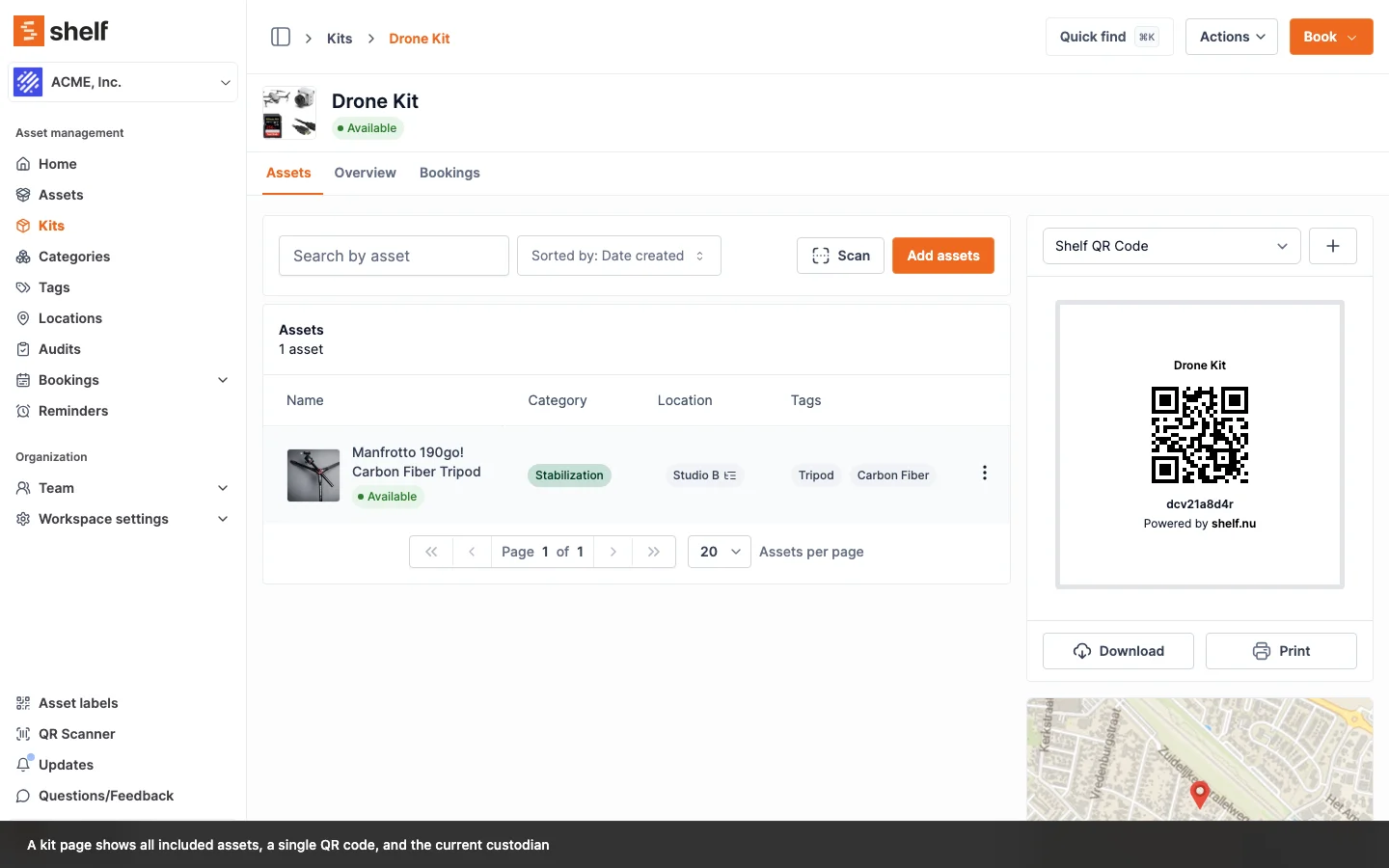Screen dimensions: 1389x868
Task: Open the three-dot menu for Manfrotto tripod
Action: click(984, 474)
